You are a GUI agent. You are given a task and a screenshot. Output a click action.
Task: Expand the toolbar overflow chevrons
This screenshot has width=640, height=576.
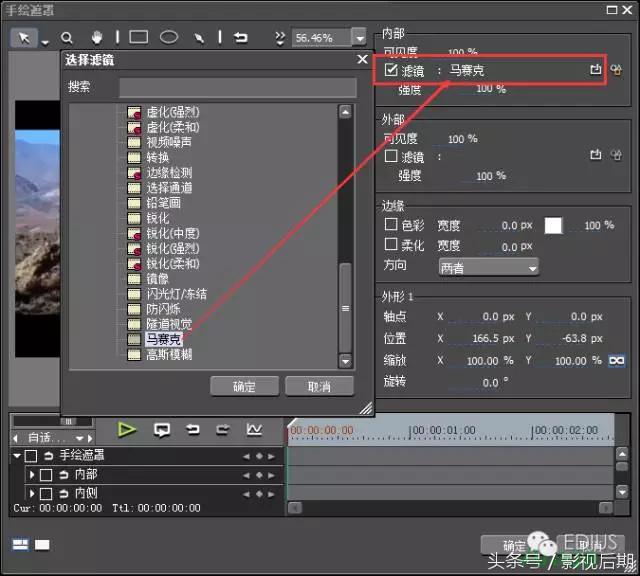280,38
